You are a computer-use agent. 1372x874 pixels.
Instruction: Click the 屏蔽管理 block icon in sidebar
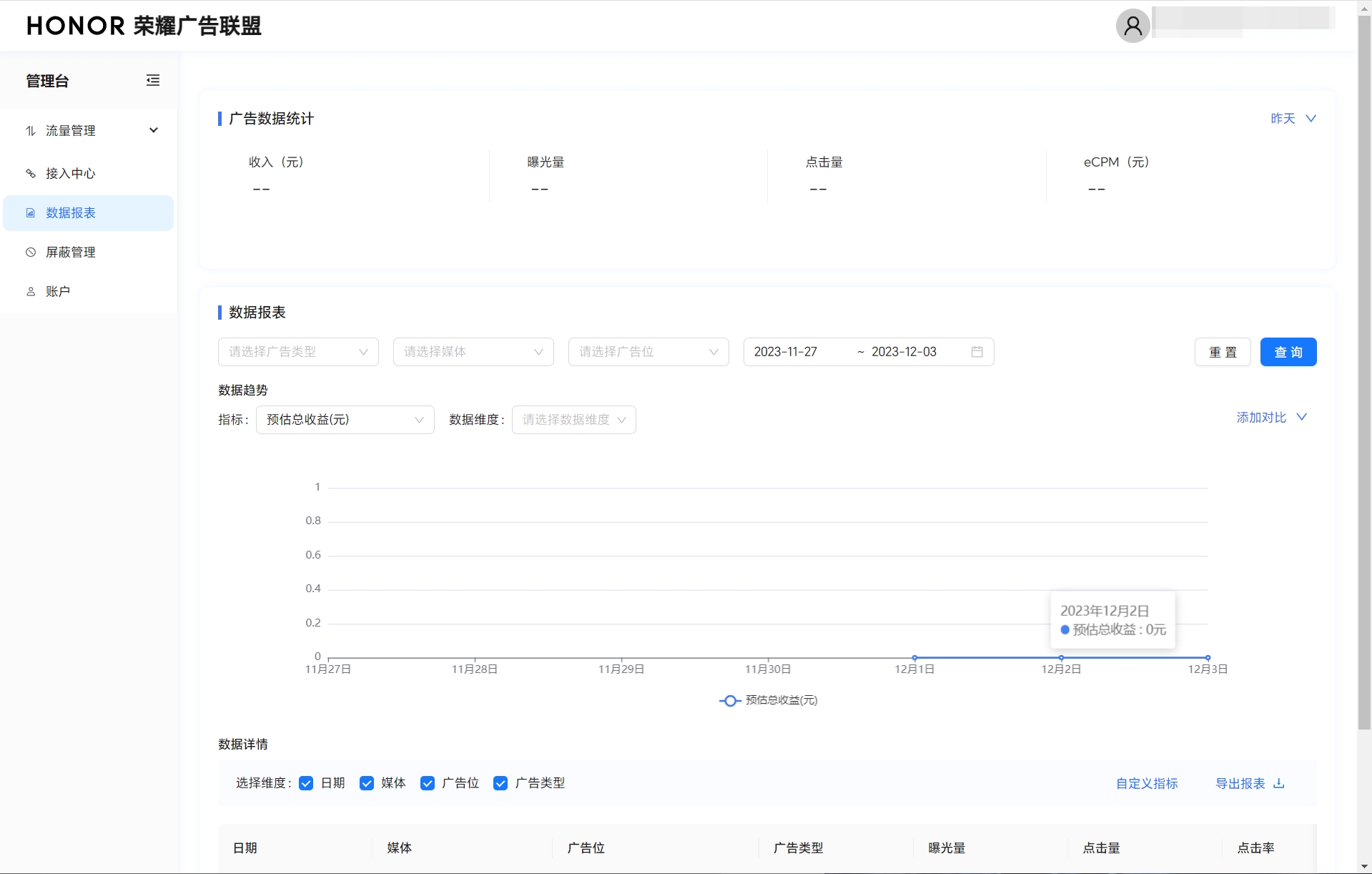coord(31,252)
